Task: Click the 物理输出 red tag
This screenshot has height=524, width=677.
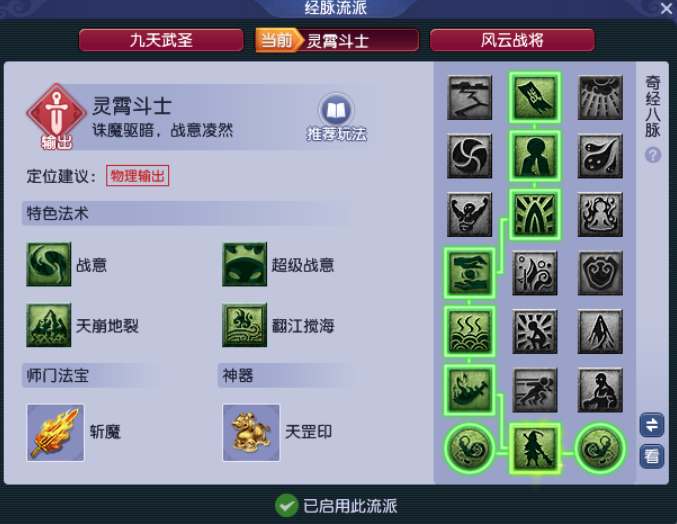Action: click(x=137, y=176)
